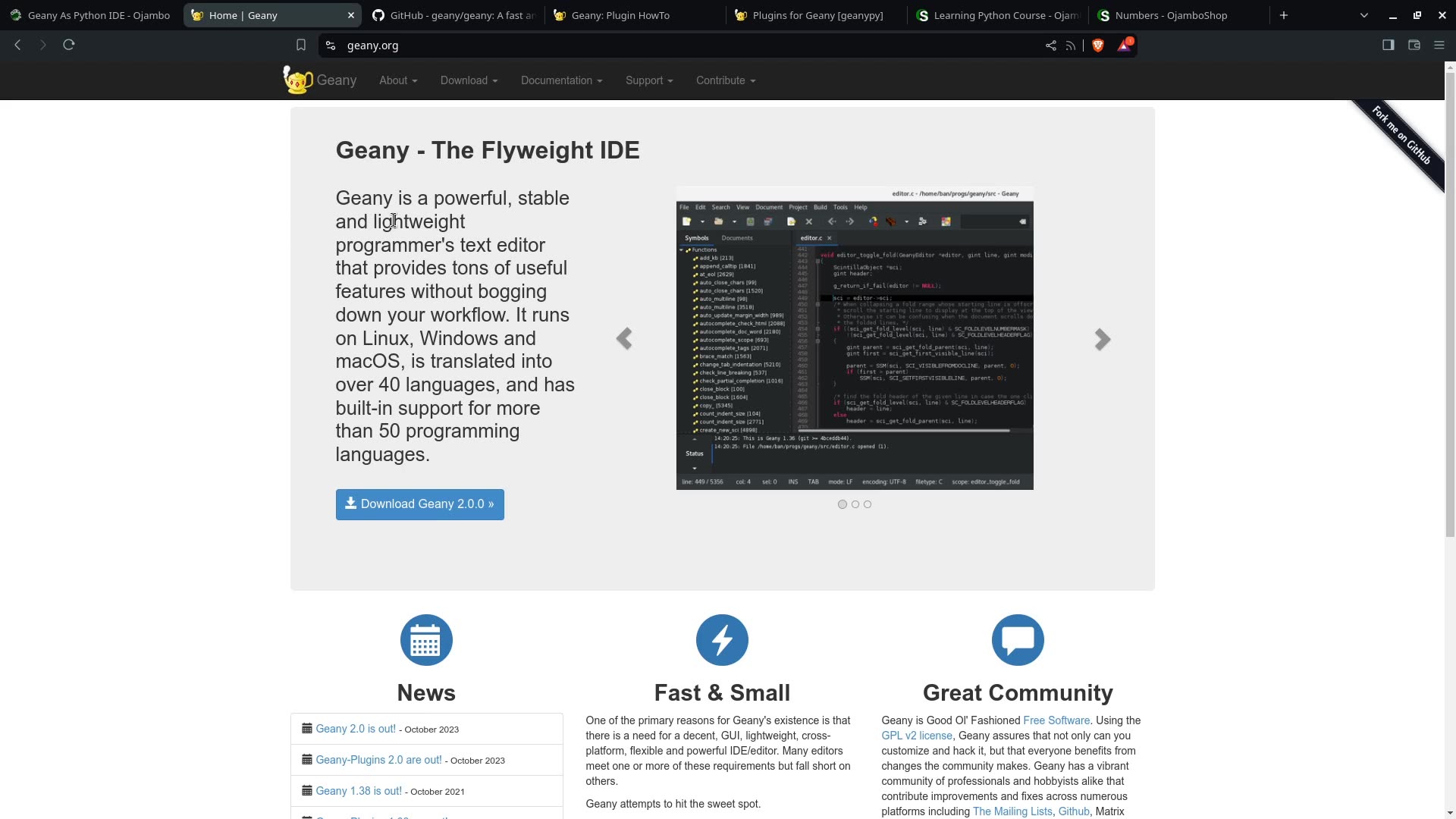Bookmark the page via the bookmark icon
This screenshot has width=1456, height=819.
(301, 45)
